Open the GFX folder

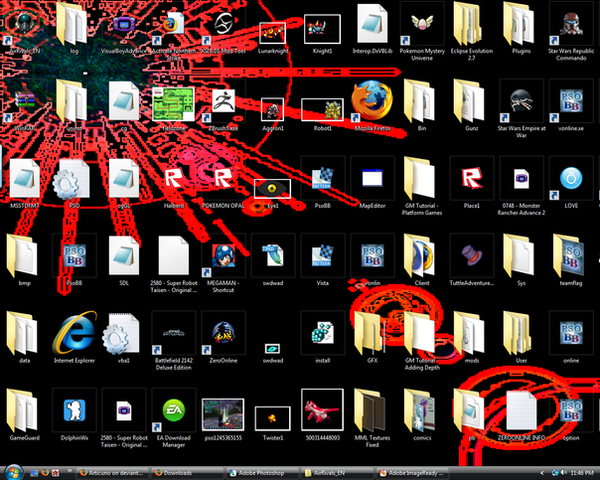point(372,334)
